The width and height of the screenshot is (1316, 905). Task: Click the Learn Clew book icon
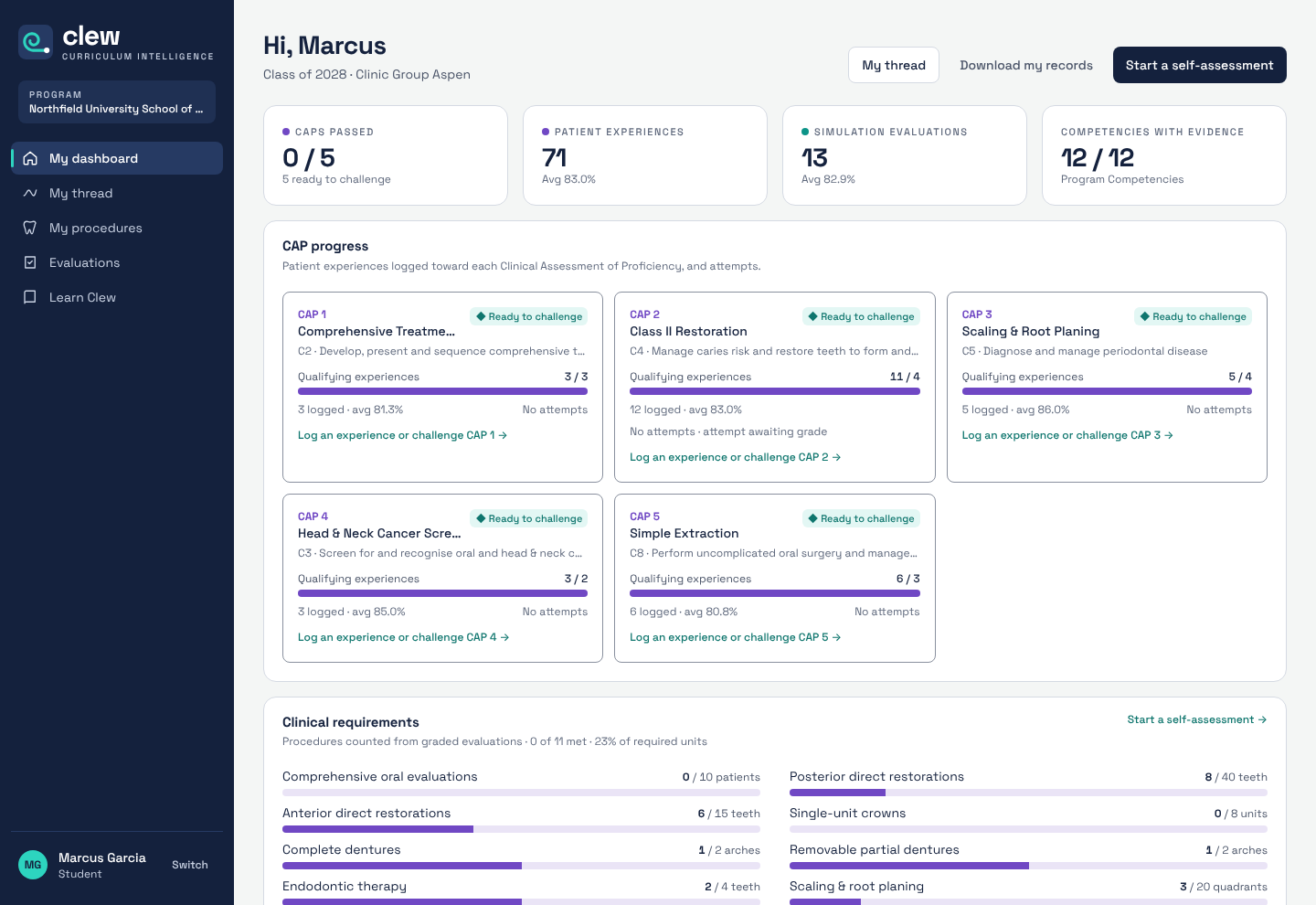(x=30, y=297)
